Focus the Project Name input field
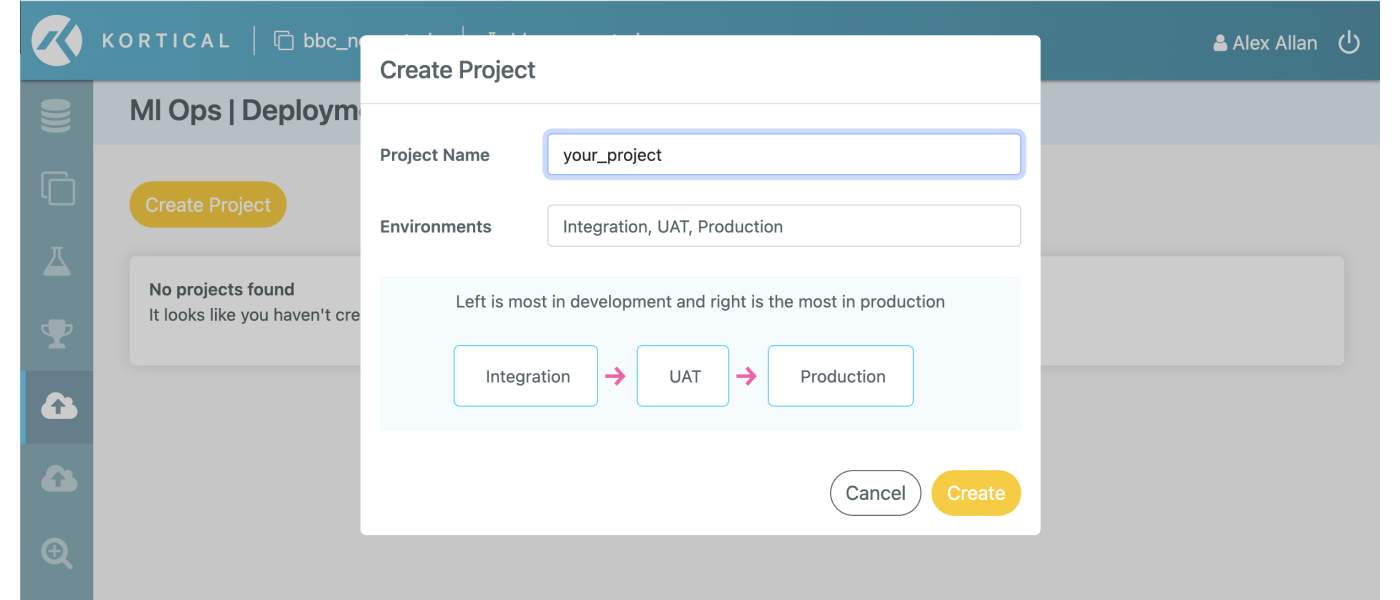 click(x=783, y=154)
